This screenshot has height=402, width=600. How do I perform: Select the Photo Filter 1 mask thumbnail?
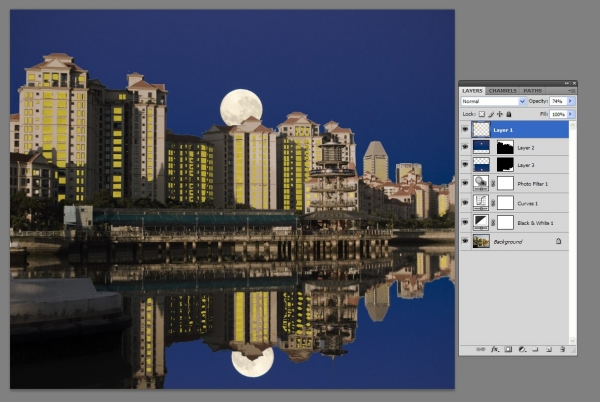[505, 184]
